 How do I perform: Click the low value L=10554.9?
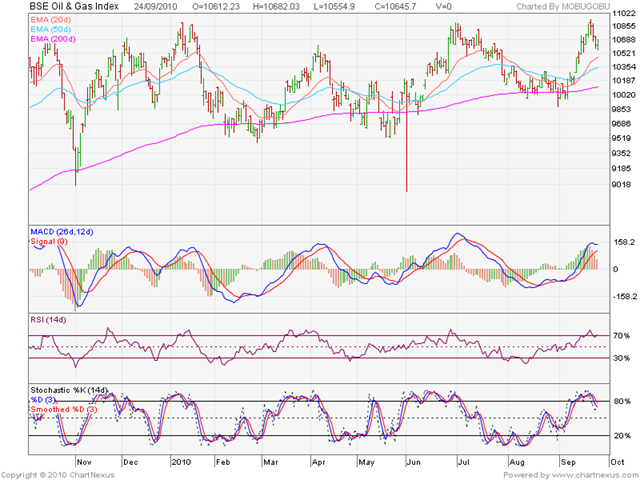click(334, 7)
